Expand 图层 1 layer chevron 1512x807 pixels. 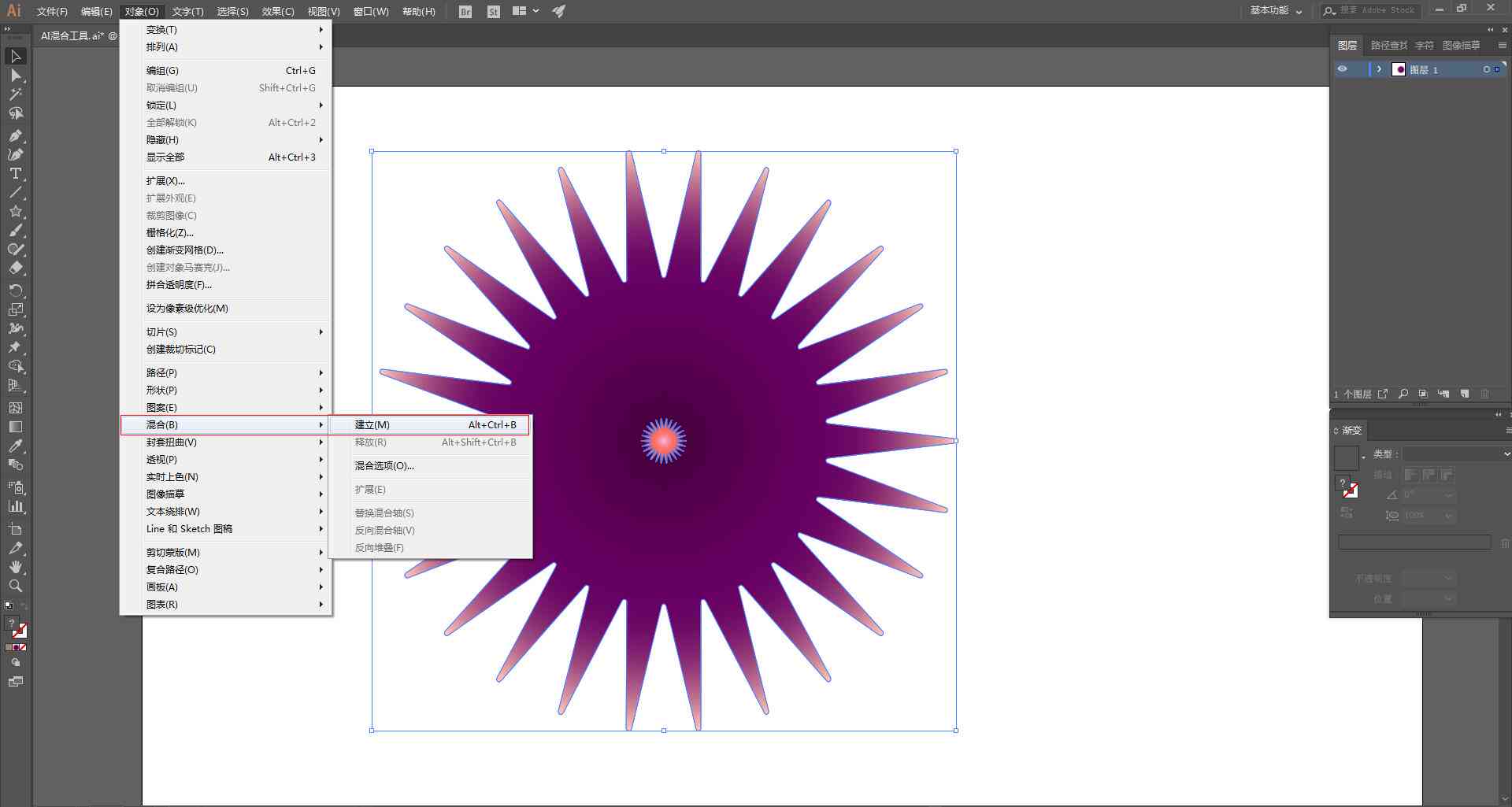pyautogui.click(x=1379, y=69)
